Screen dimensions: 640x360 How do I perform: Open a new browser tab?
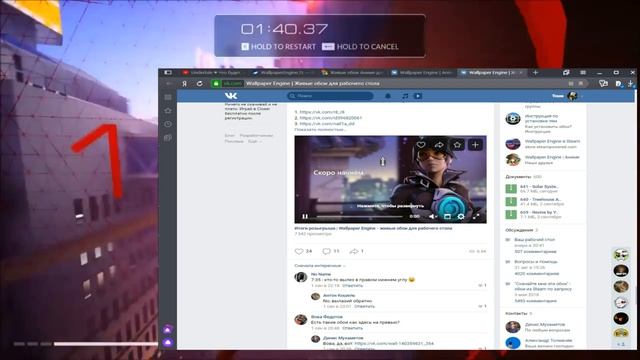(536, 73)
